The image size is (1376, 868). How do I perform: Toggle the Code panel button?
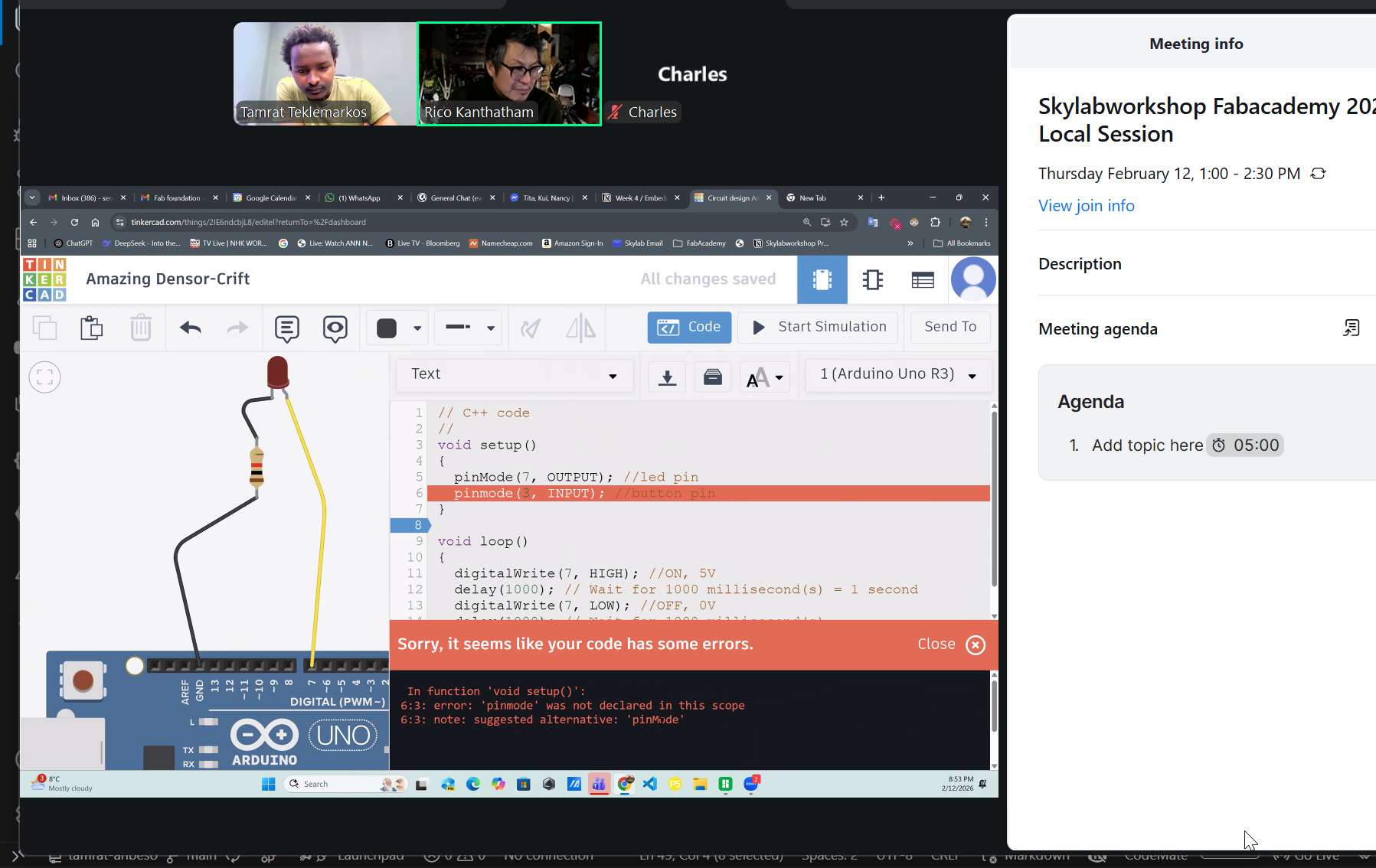pyautogui.click(x=689, y=327)
